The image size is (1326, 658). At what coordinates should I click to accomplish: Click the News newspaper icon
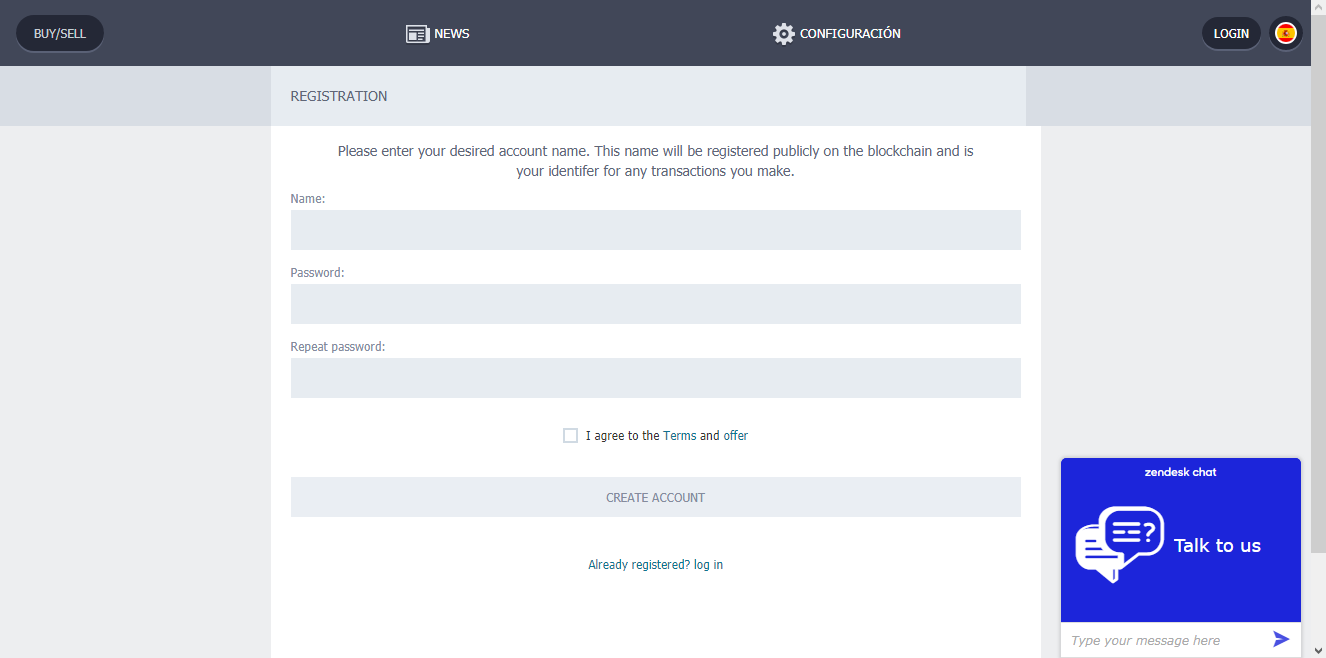coord(417,34)
